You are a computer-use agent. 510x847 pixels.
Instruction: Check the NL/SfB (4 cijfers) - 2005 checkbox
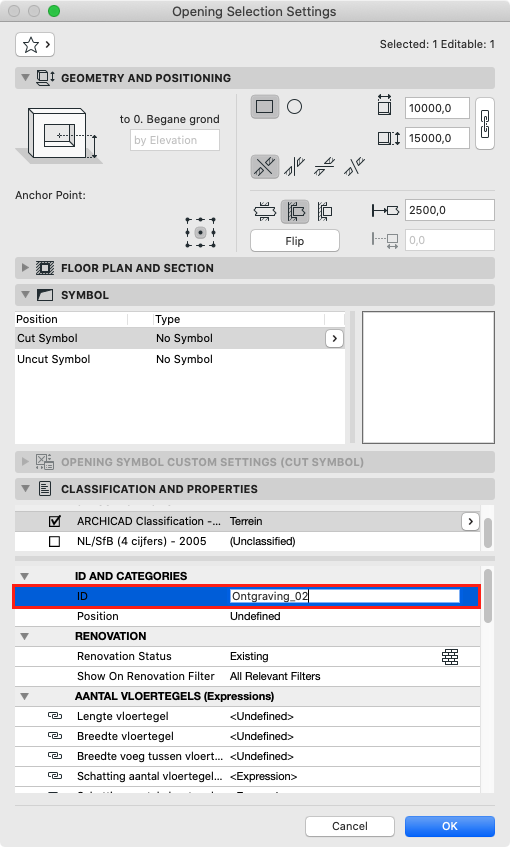coord(55,541)
